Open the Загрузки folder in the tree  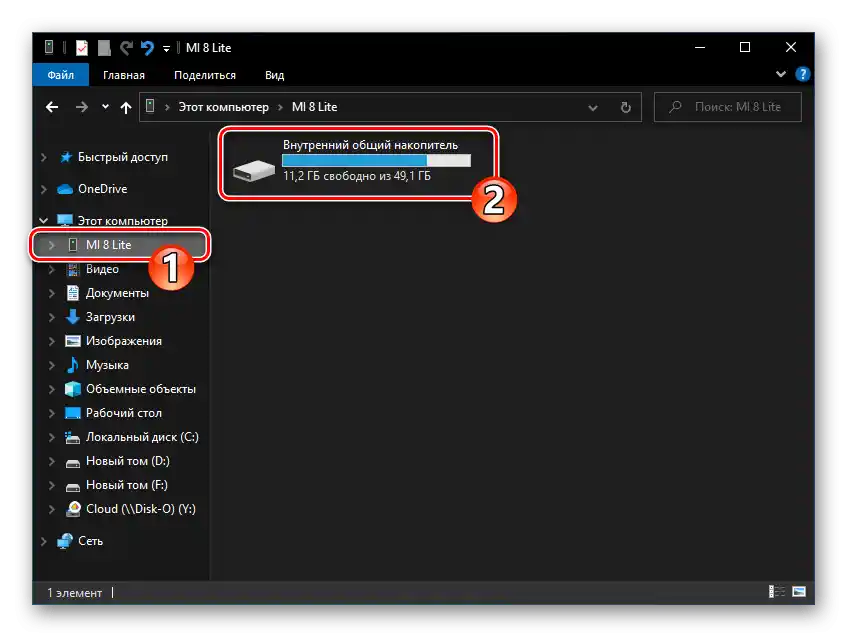[110, 317]
